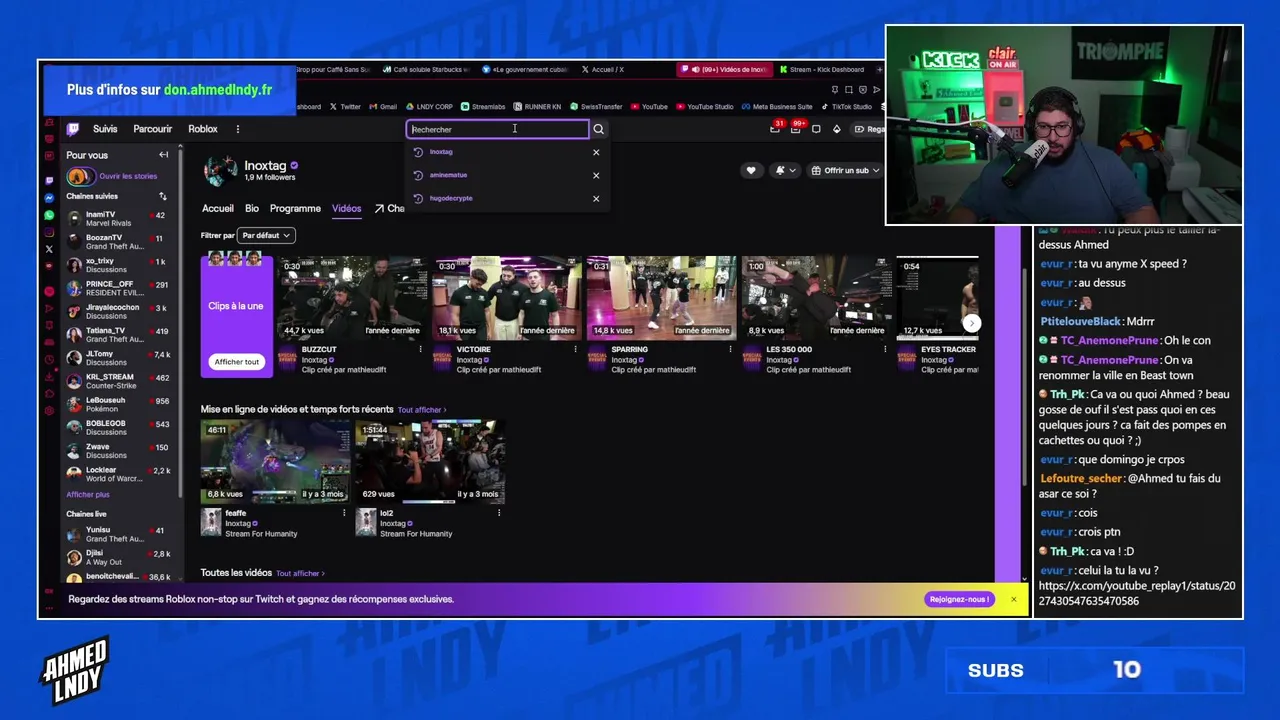1280x720 pixels.
Task: Open notifications icon with 99+ badge
Action: pyautogui.click(x=796, y=129)
